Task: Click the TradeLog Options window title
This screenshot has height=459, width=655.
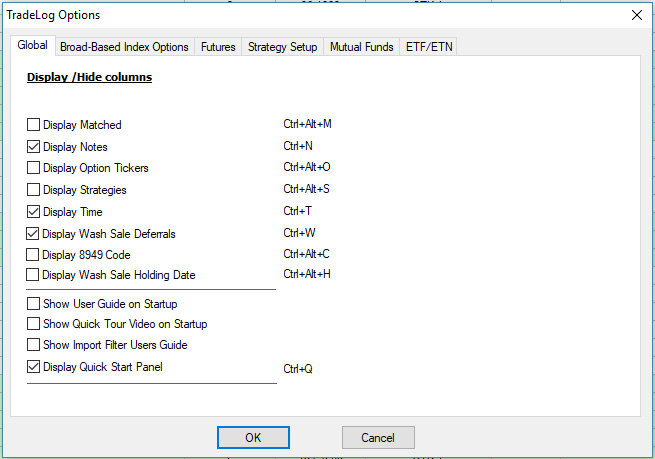Action: point(53,15)
